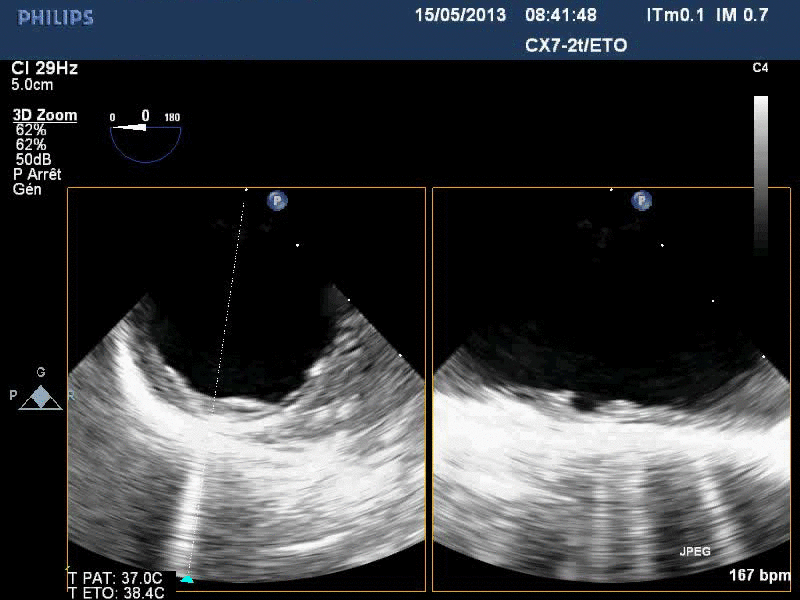Click the 167 bpm heart rate
Viewport: 800px width, 600px height.
pyautogui.click(x=759, y=576)
